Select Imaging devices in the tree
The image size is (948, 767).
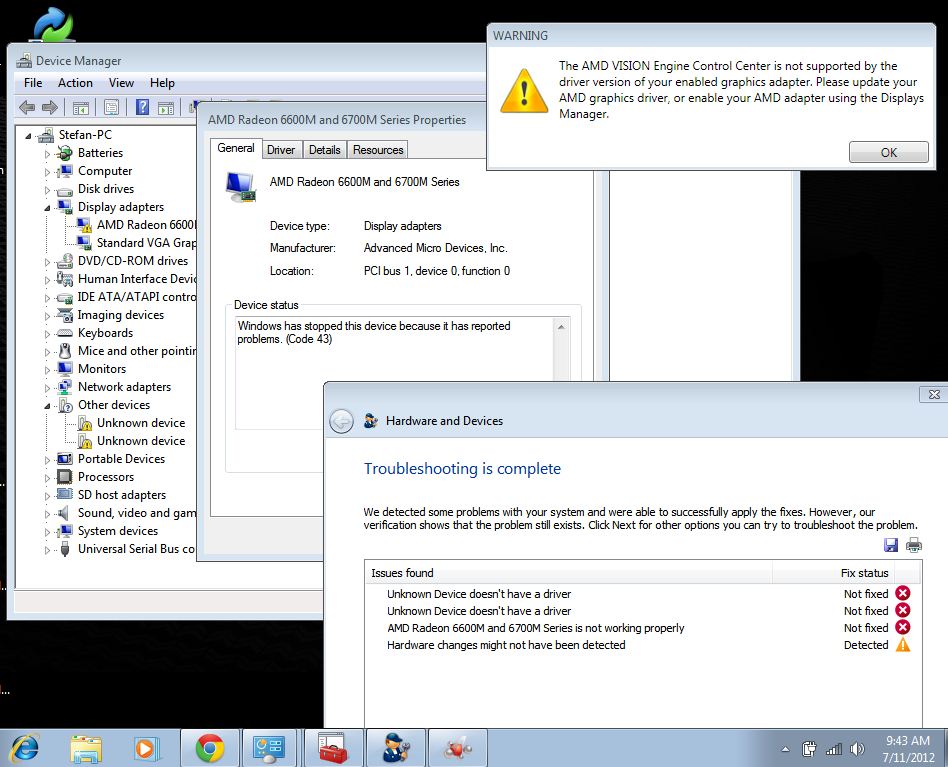[x=121, y=315]
